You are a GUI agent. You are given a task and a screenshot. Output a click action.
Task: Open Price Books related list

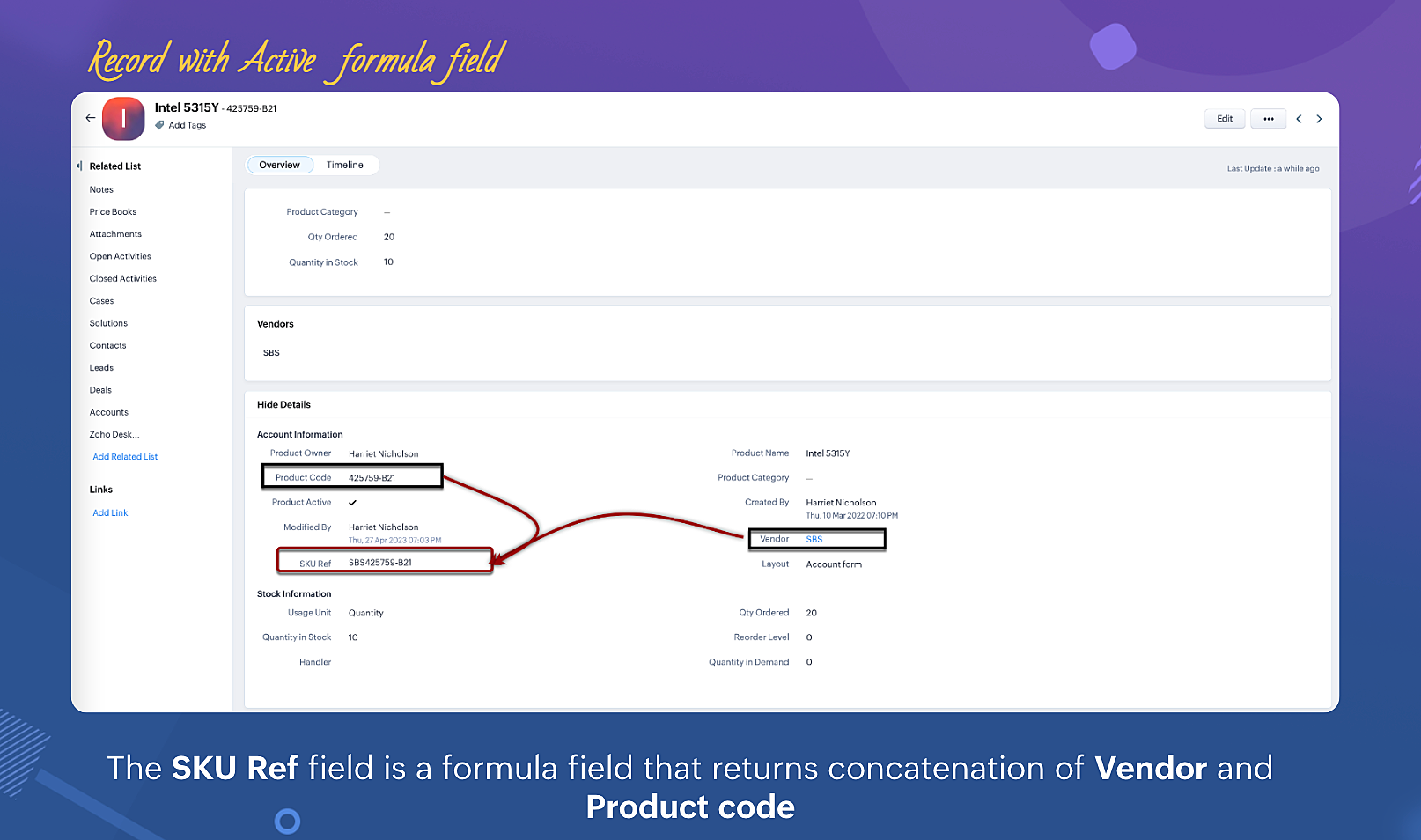coord(113,212)
